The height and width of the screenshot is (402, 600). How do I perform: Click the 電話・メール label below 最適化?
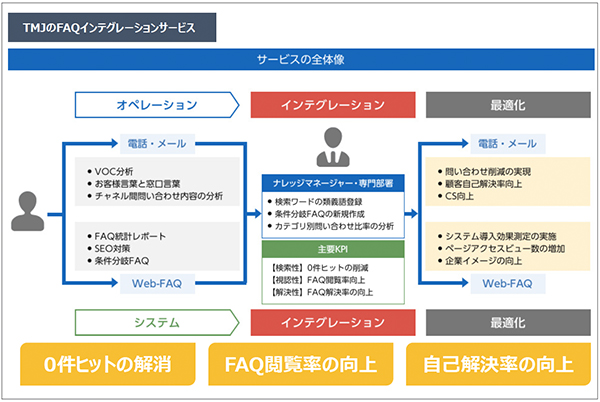point(508,144)
